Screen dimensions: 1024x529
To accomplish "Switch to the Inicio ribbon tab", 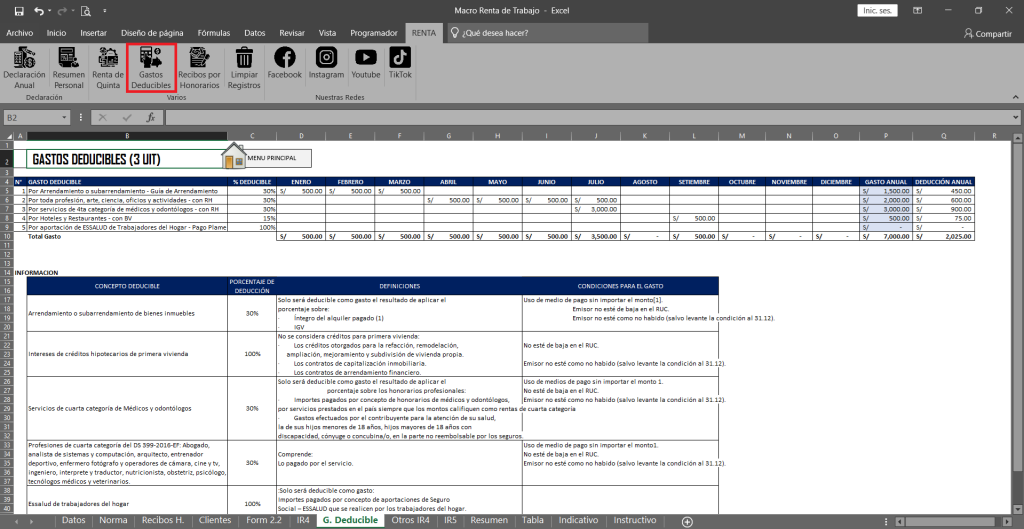I will tap(56, 33).
